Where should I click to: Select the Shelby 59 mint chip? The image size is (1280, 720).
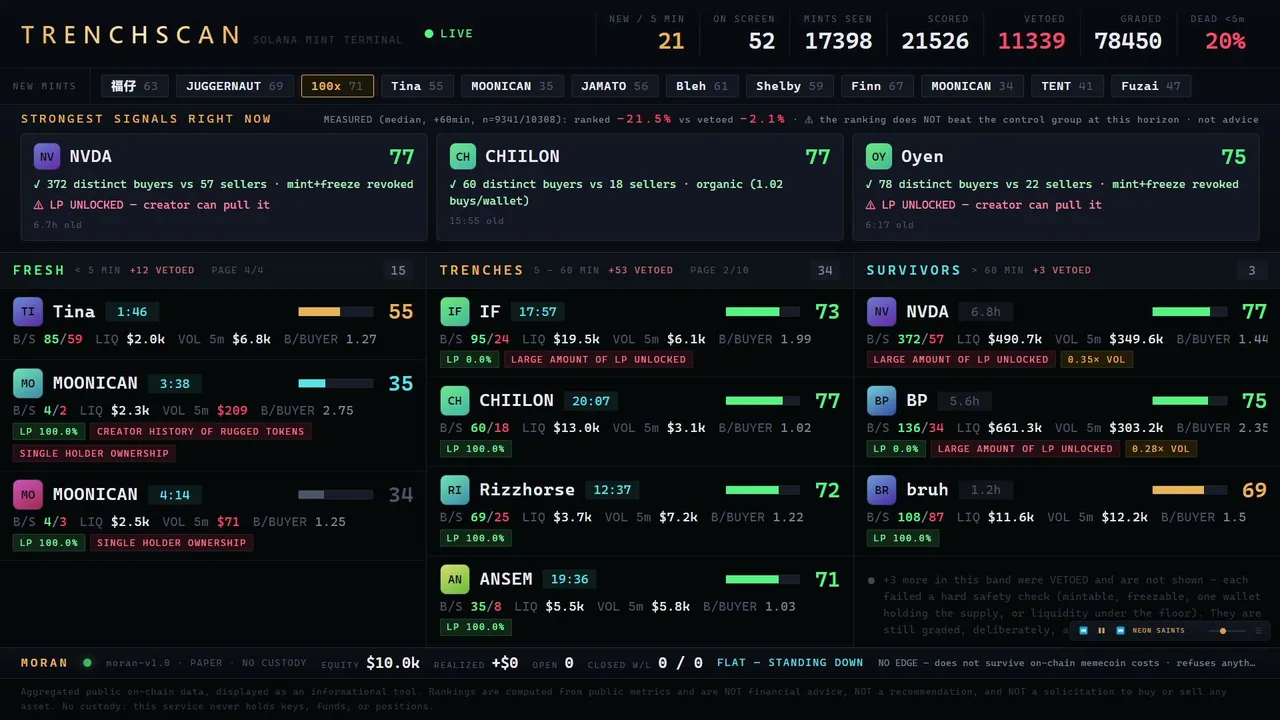[x=790, y=86]
